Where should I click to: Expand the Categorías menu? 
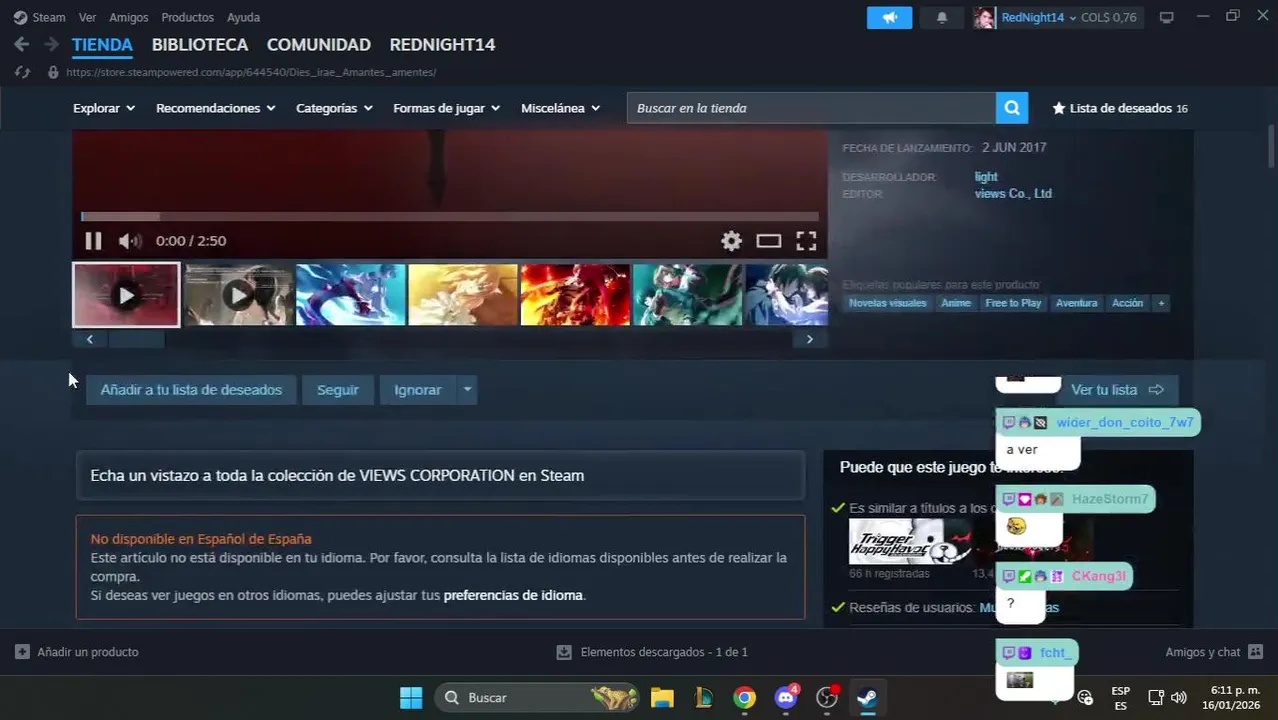[334, 108]
